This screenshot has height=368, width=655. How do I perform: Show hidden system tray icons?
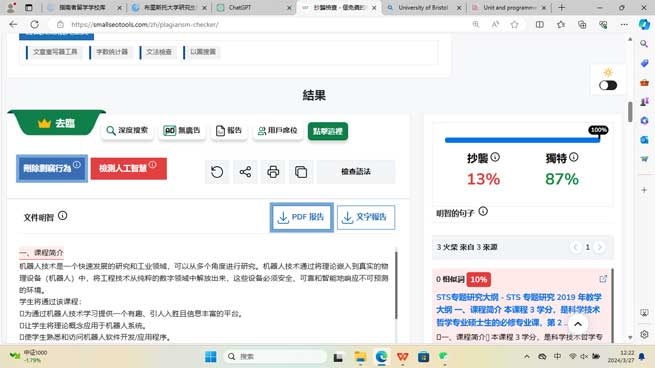pyautogui.click(x=527, y=357)
